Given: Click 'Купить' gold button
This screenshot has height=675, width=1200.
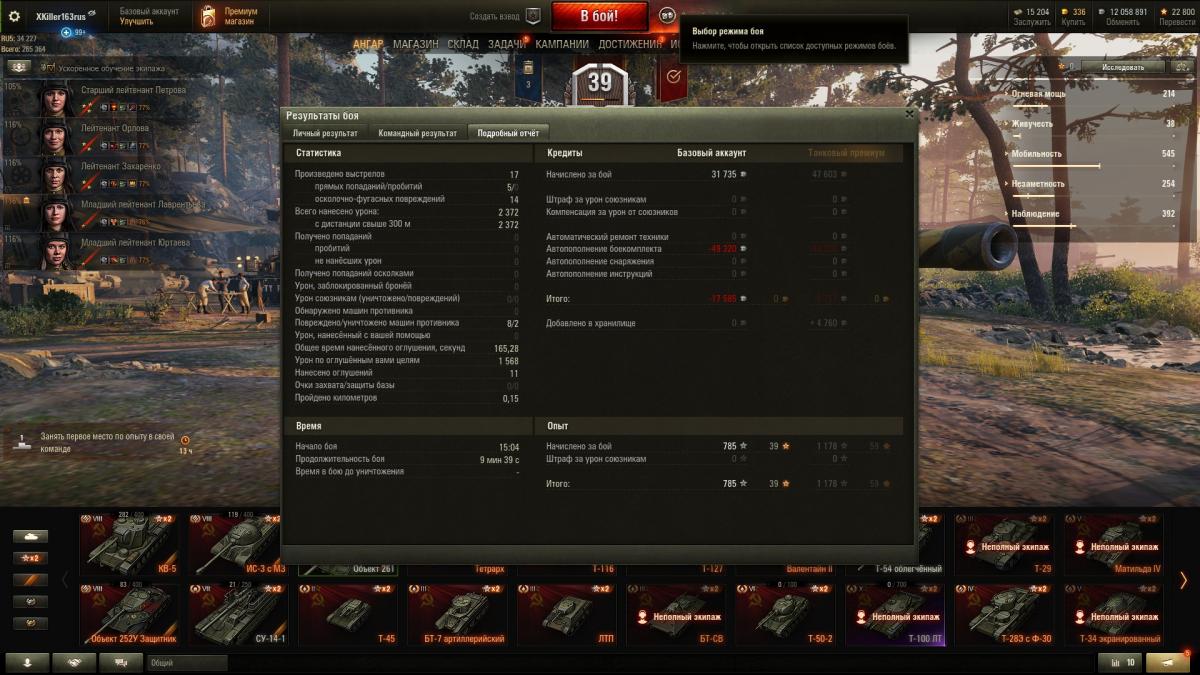Looking at the screenshot, I should [1072, 21].
